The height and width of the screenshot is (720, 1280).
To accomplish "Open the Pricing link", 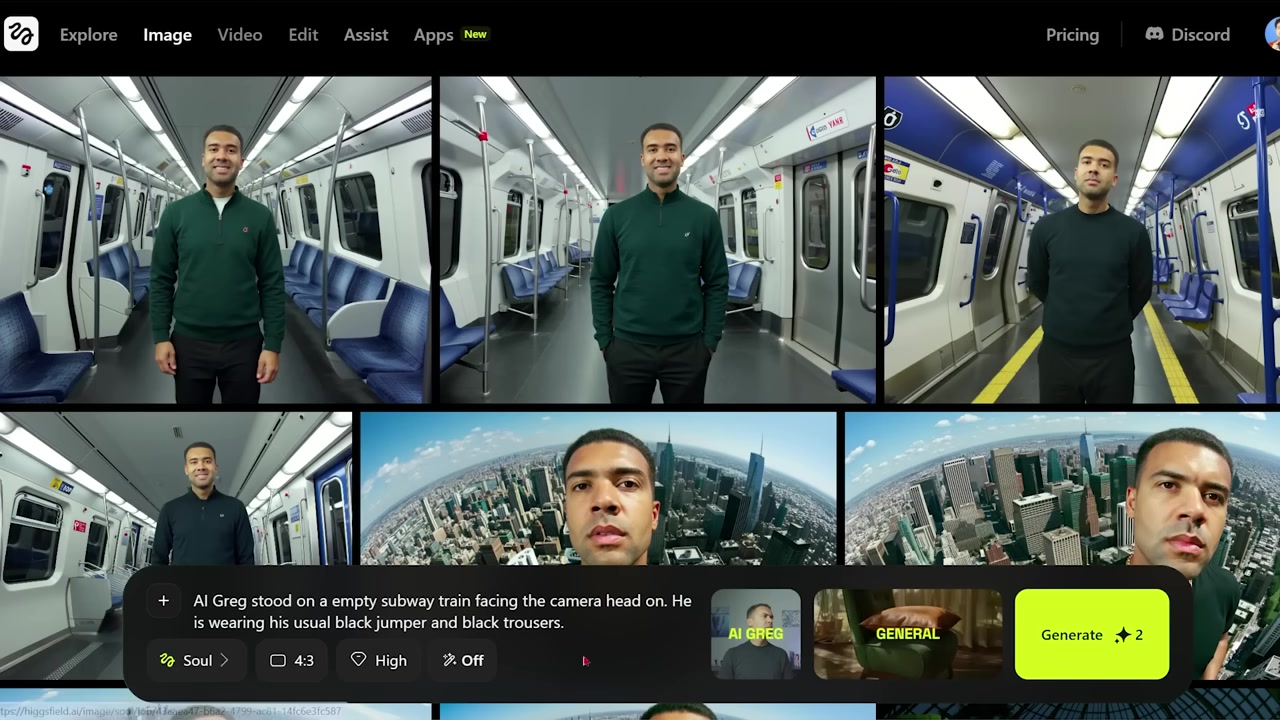I will click(1072, 34).
